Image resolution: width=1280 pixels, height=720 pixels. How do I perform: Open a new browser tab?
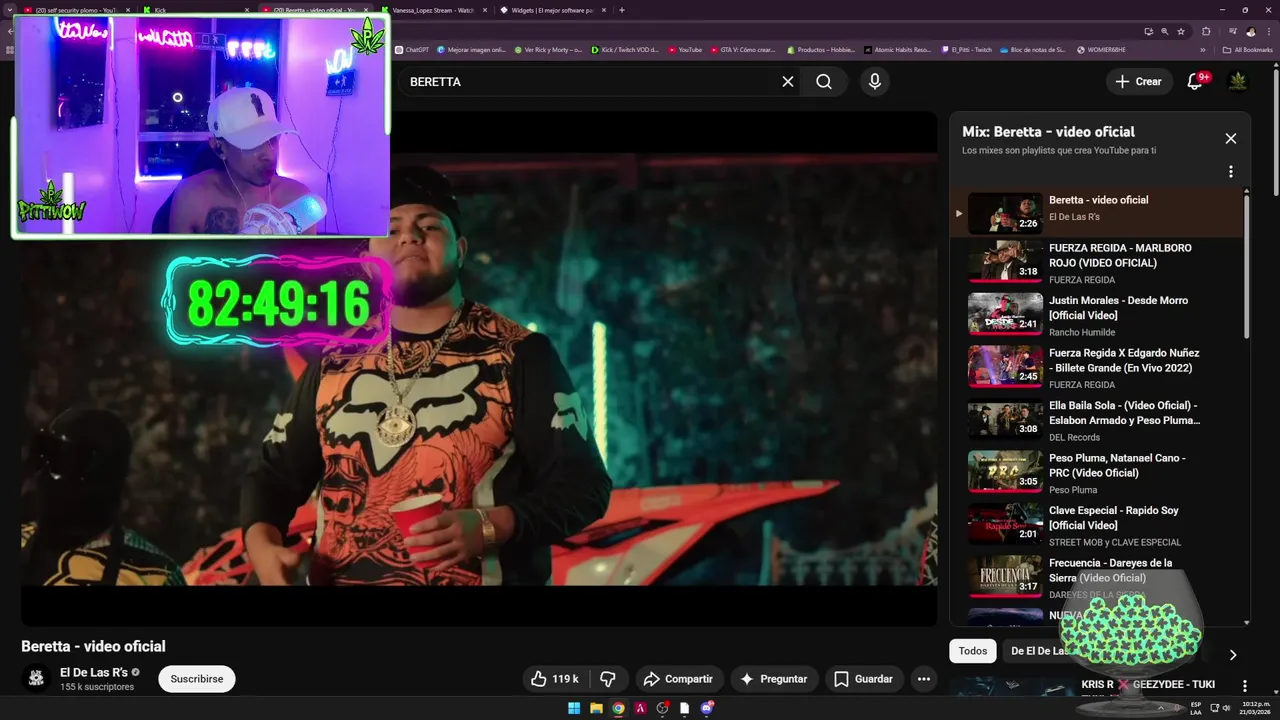coord(622,10)
